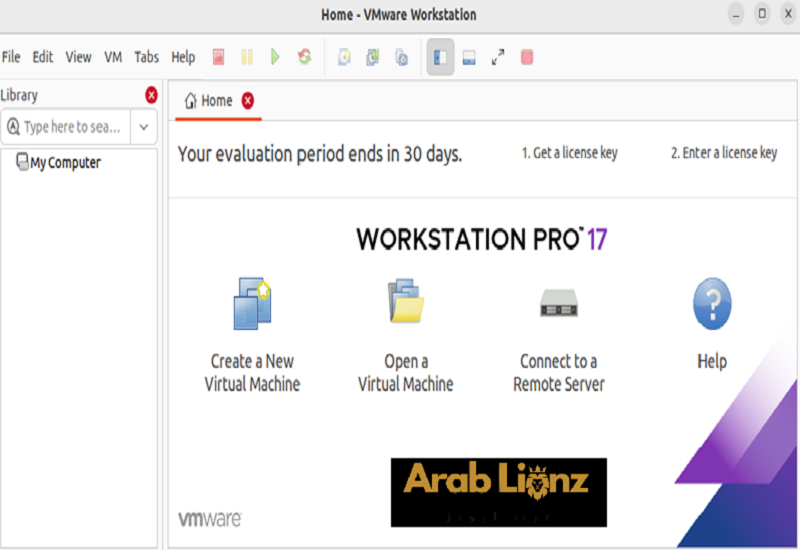The width and height of the screenshot is (800, 550).
Task: Open the Help menu in menu bar
Action: (x=183, y=57)
